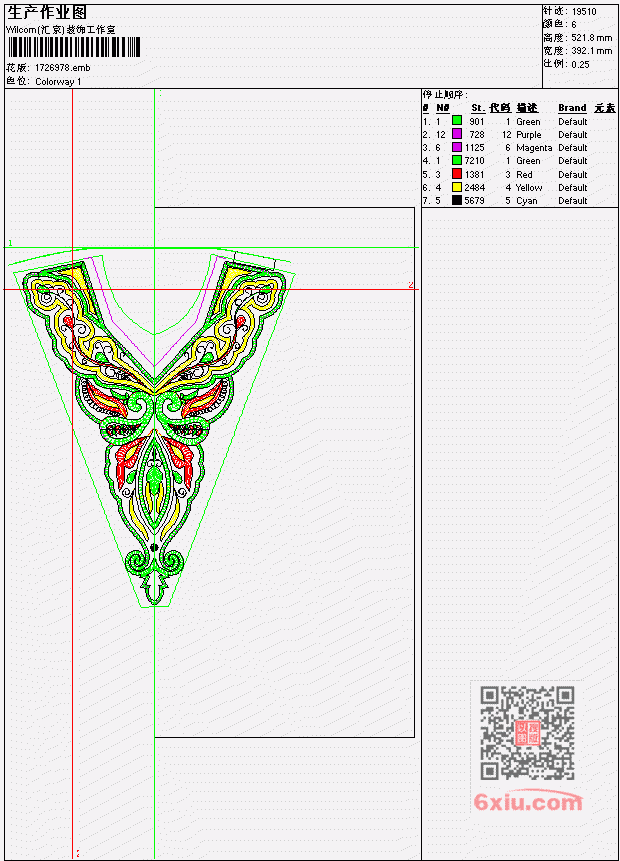Viewport: 620px width, 861px height.
Task: Click the file name 1726978.emb
Action: pos(62,68)
